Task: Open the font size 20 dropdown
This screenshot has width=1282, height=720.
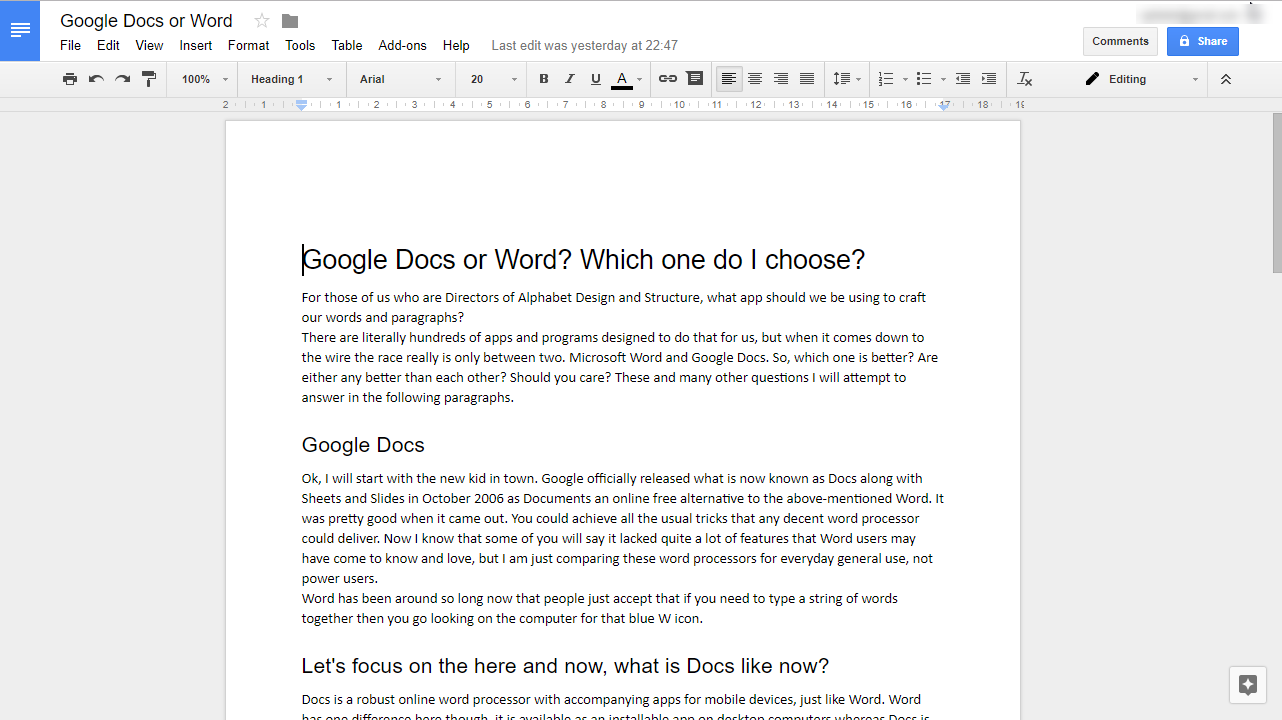Action: click(x=493, y=79)
